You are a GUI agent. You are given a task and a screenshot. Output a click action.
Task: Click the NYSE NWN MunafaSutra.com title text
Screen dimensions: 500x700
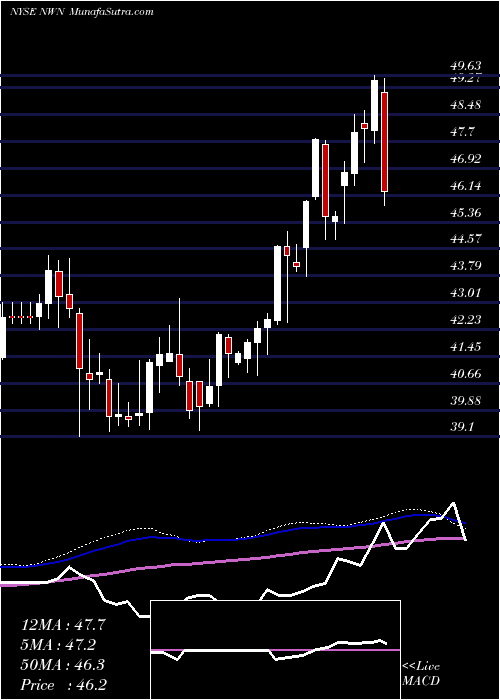pos(82,12)
